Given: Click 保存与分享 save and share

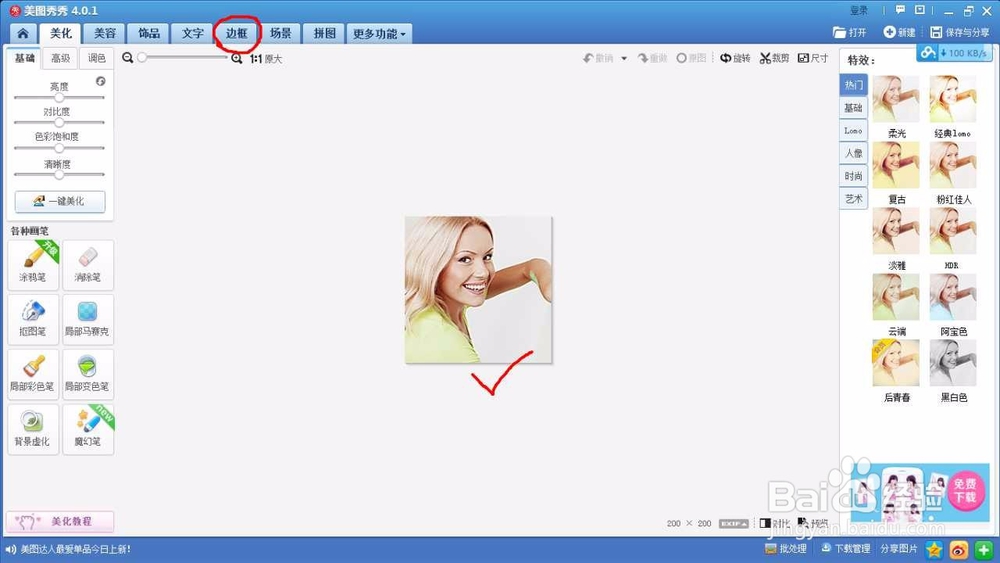Looking at the screenshot, I should point(960,32).
